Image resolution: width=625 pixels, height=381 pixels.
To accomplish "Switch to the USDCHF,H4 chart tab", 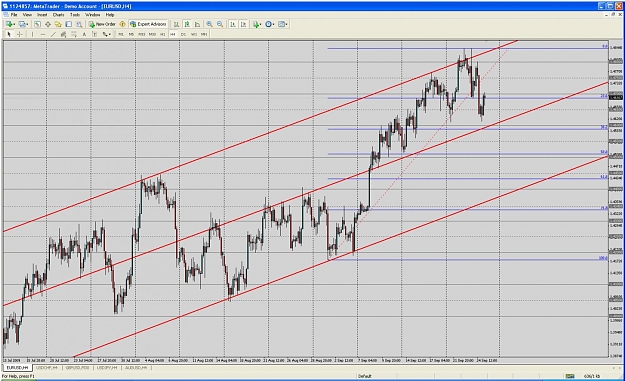I will (x=47, y=367).
